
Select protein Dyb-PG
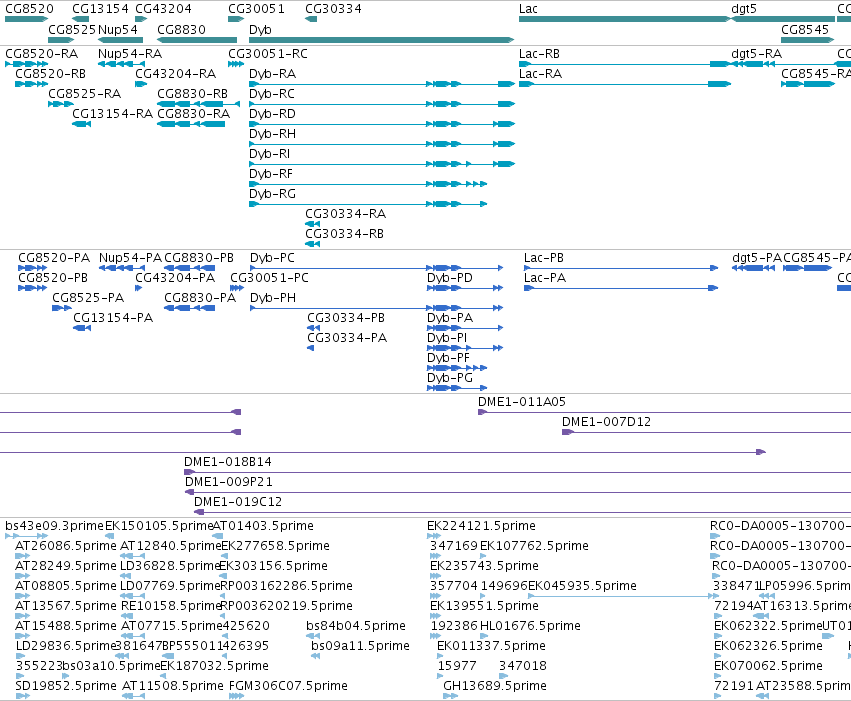click(x=449, y=378)
